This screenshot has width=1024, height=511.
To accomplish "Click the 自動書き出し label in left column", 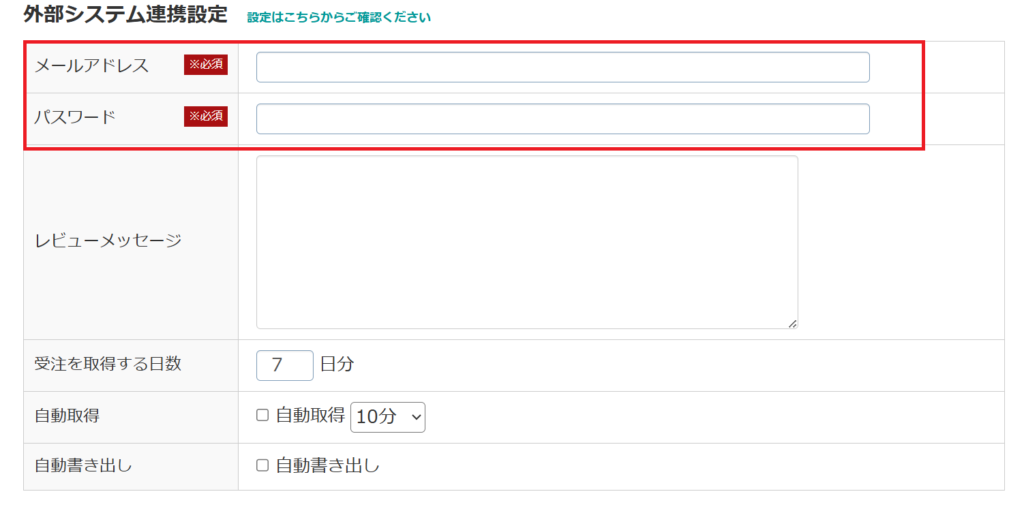I will 83,465.
